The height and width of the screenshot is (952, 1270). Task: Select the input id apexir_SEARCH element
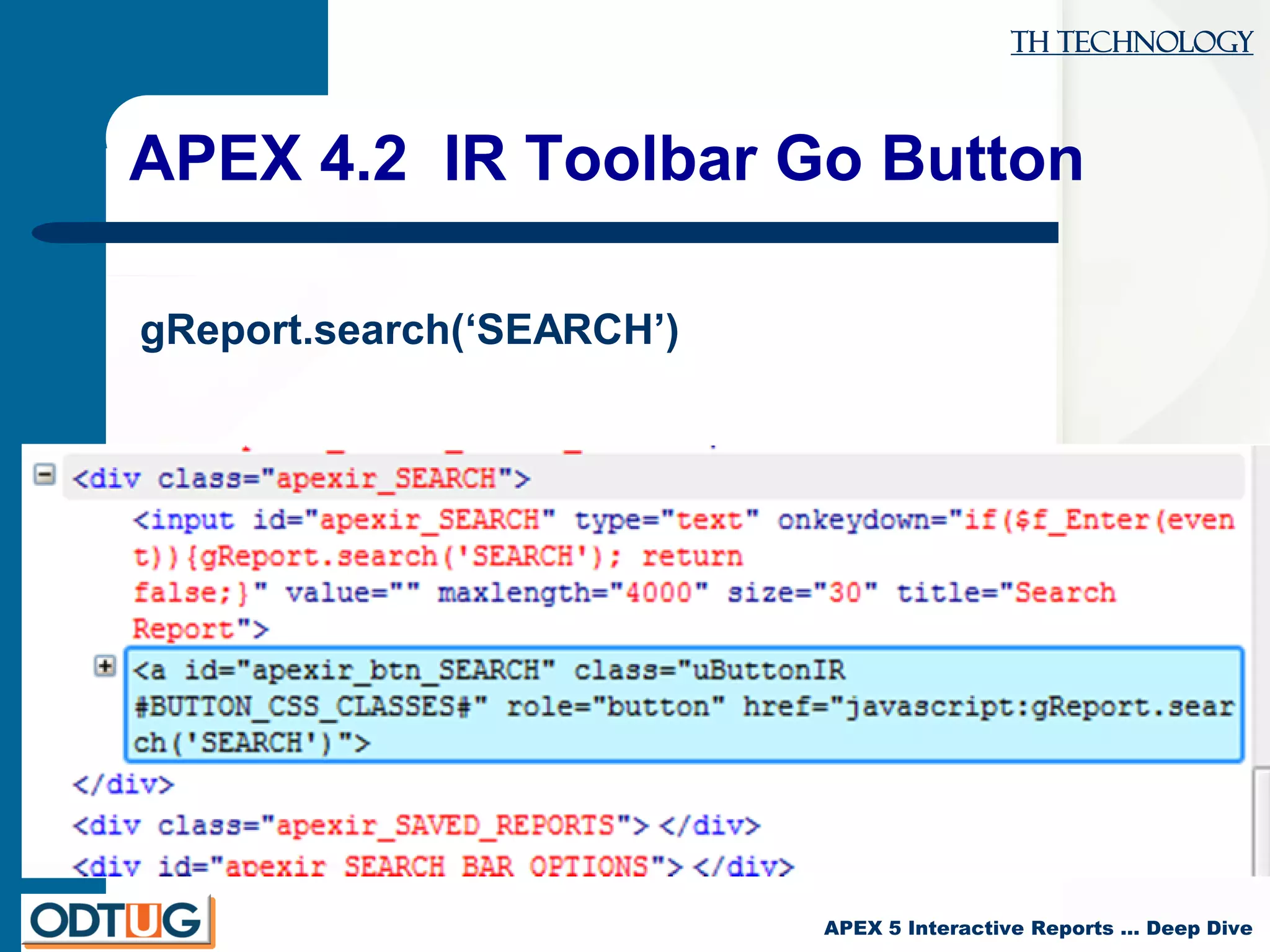pos(684,575)
